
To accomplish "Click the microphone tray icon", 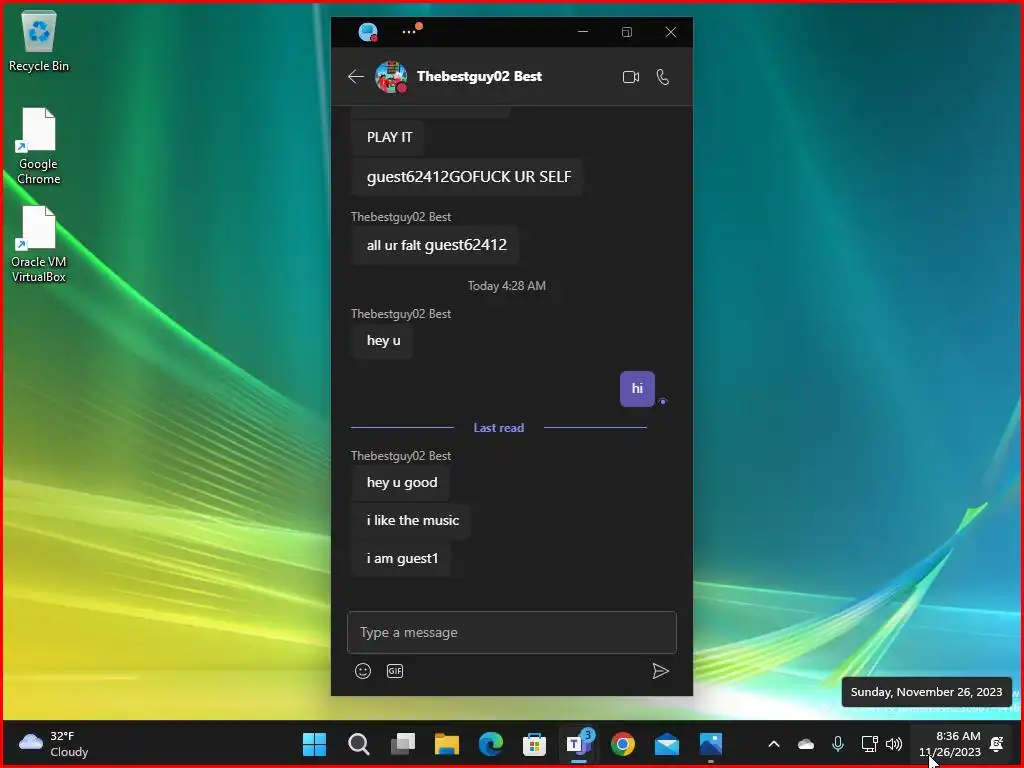I will click(x=838, y=744).
